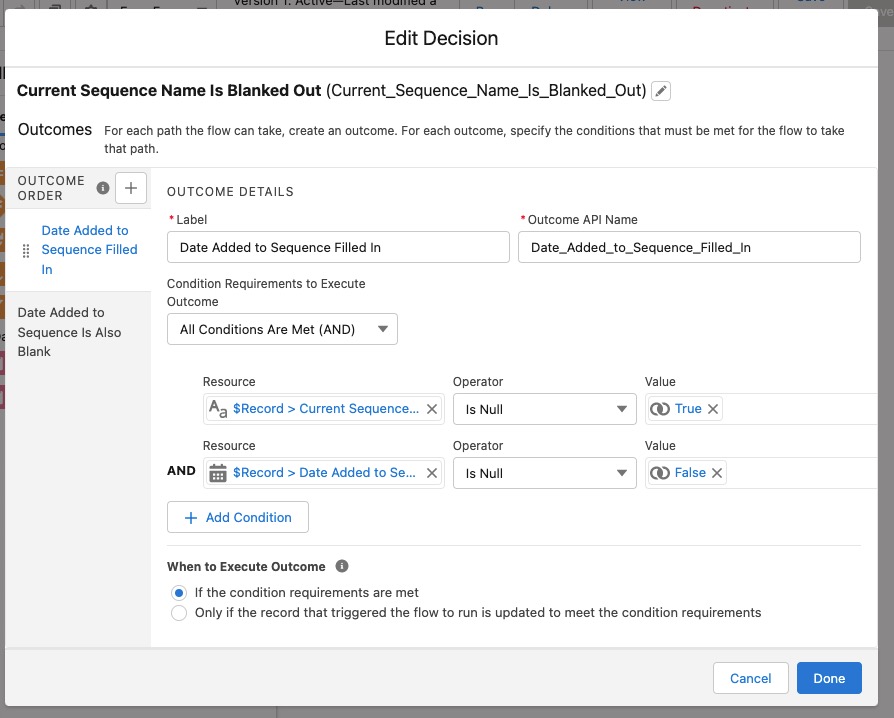Click the Outcome Order info icon
Screen dimensions: 894x718
pyautogui.click(x=102, y=188)
